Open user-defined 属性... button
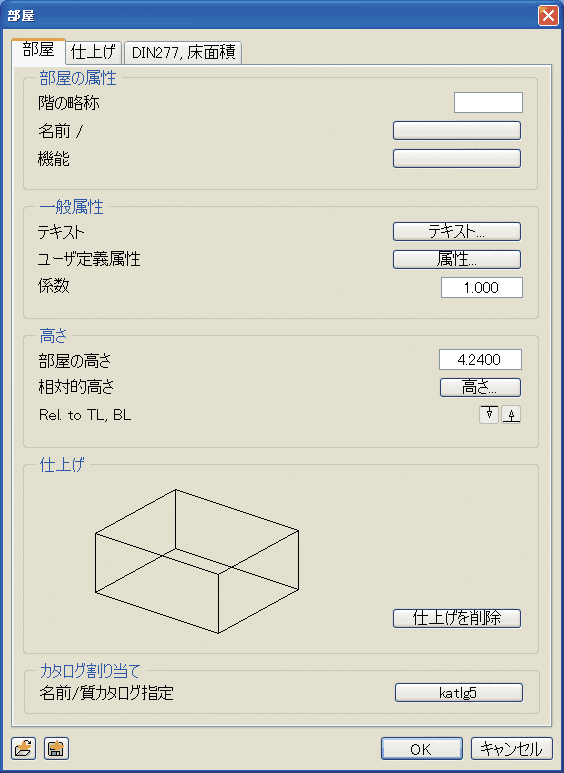The width and height of the screenshot is (564, 773). click(457, 260)
